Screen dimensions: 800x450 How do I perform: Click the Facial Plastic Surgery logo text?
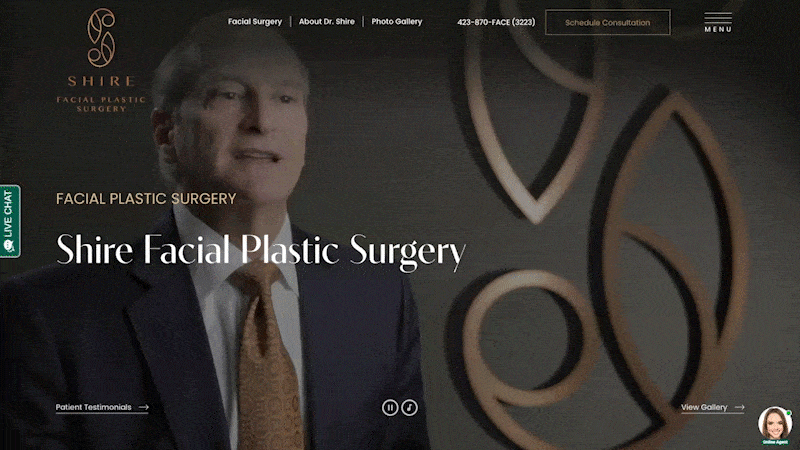pyautogui.click(x=101, y=104)
